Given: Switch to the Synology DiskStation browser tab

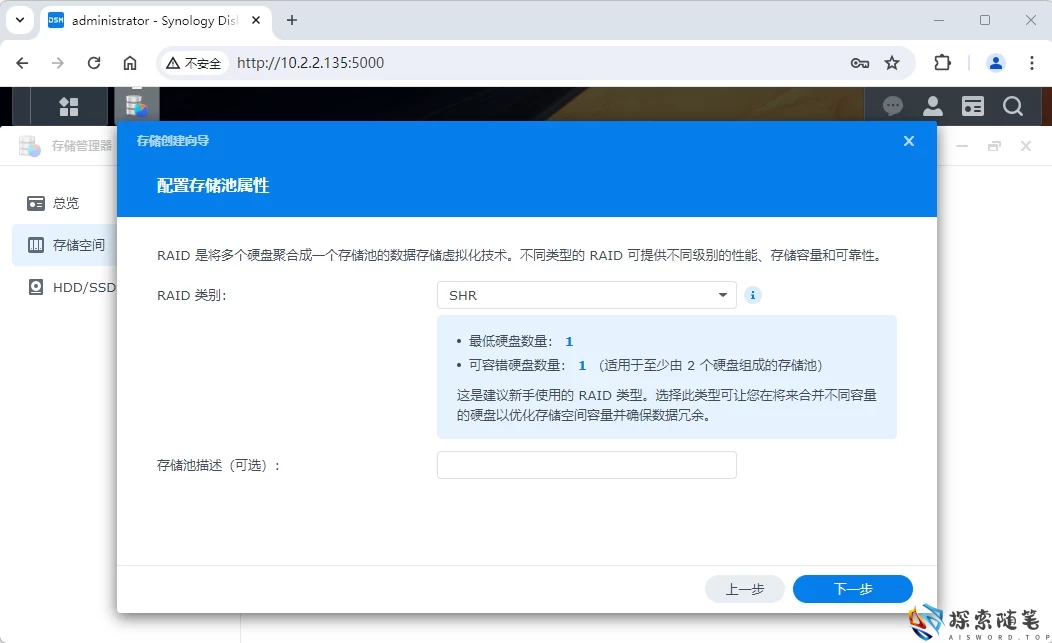Looking at the screenshot, I should click(x=150, y=20).
